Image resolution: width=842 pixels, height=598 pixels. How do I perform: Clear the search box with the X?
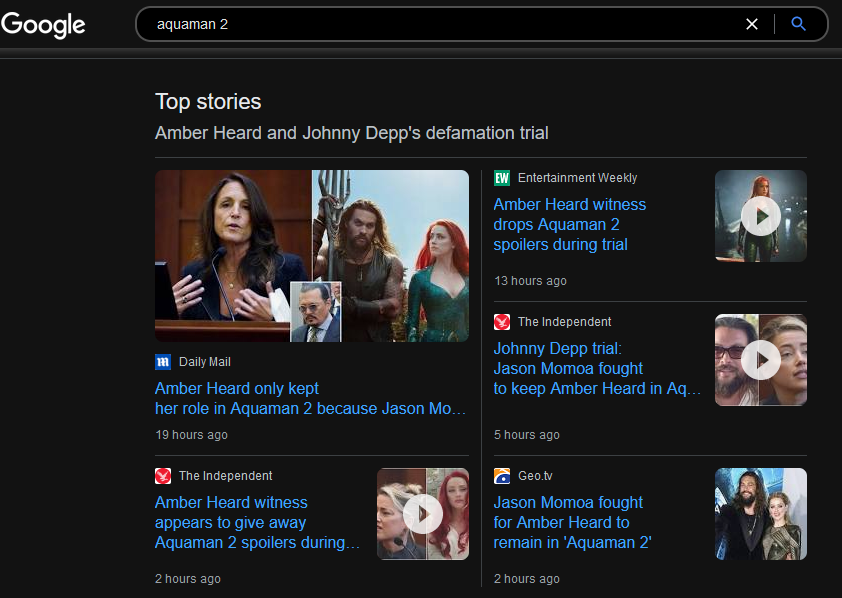point(752,24)
